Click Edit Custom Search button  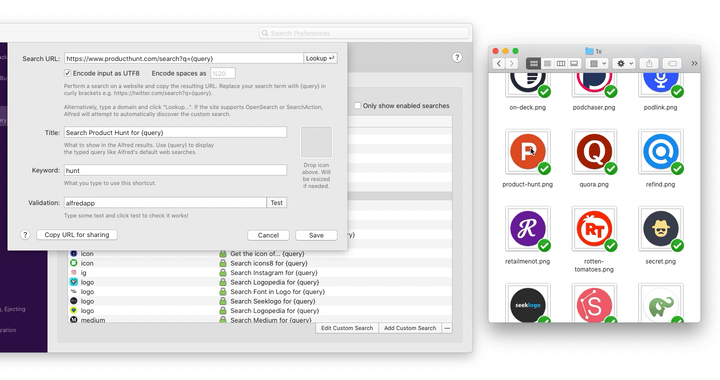tap(347, 328)
